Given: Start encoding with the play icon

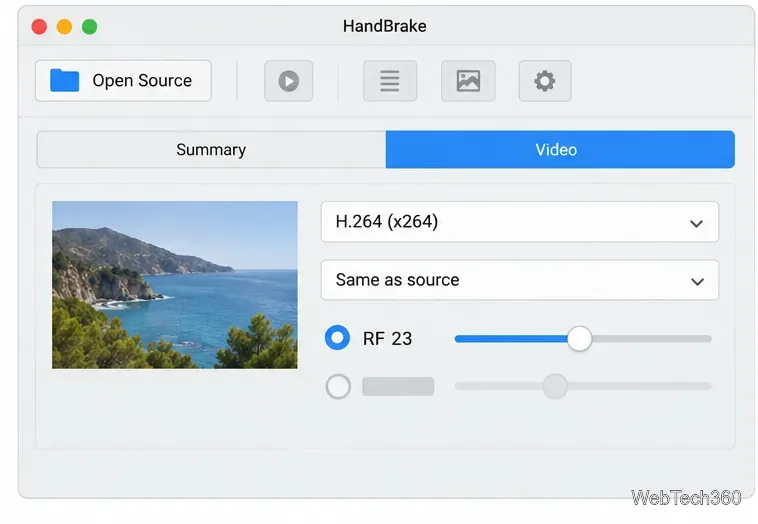Looking at the screenshot, I should tap(289, 81).
